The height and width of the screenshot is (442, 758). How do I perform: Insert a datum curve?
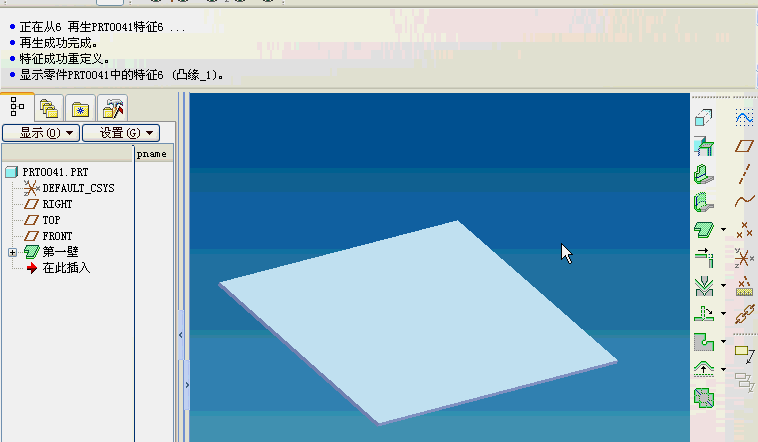coord(744,201)
